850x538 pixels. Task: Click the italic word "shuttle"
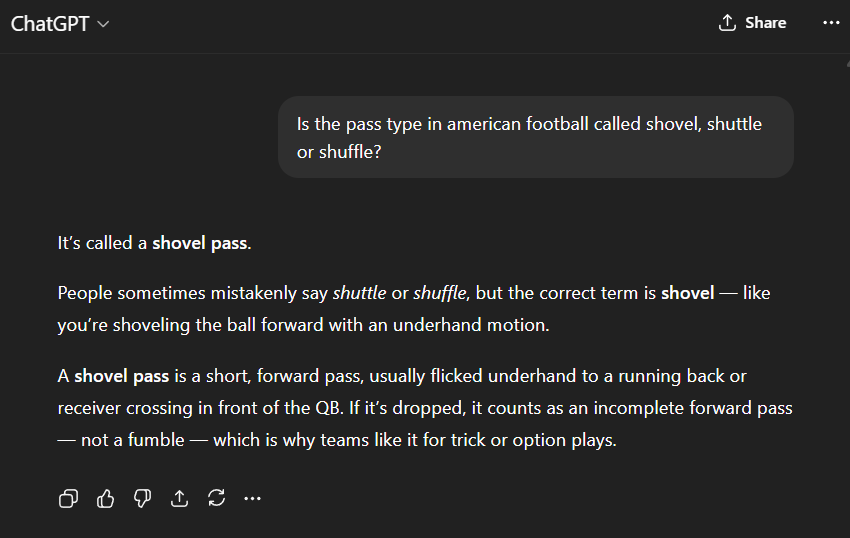pos(359,293)
